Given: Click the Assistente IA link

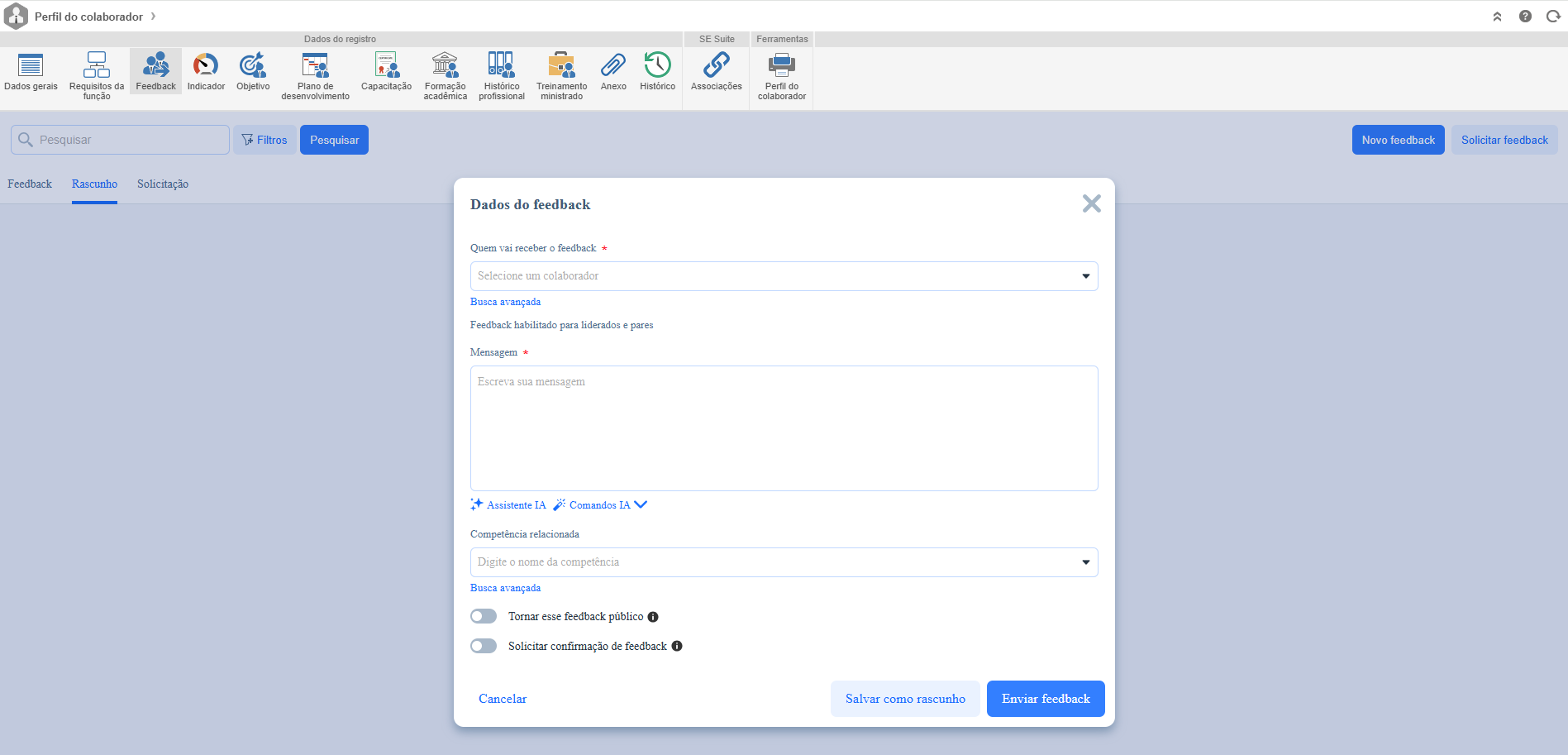Looking at the screenshot, I should [x=508, y=505].
